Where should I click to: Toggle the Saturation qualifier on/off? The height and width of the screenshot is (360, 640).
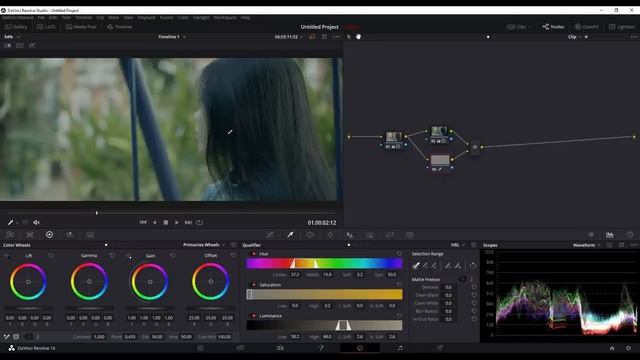click(253, 284)
